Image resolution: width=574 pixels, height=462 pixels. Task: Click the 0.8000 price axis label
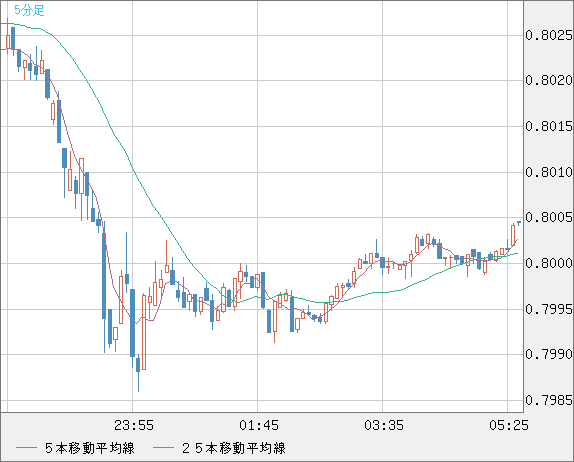pyautogui.click(x=549, y=263)
